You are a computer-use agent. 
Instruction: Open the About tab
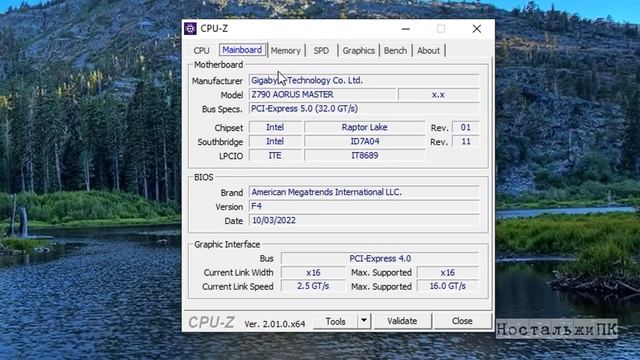coord(428,51)
